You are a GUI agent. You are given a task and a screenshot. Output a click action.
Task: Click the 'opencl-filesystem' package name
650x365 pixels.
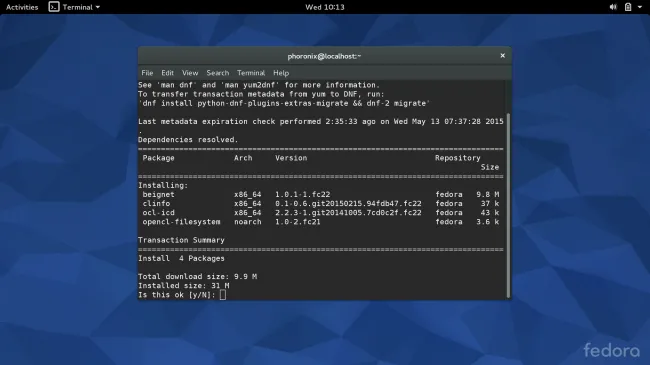pos(181,221)
